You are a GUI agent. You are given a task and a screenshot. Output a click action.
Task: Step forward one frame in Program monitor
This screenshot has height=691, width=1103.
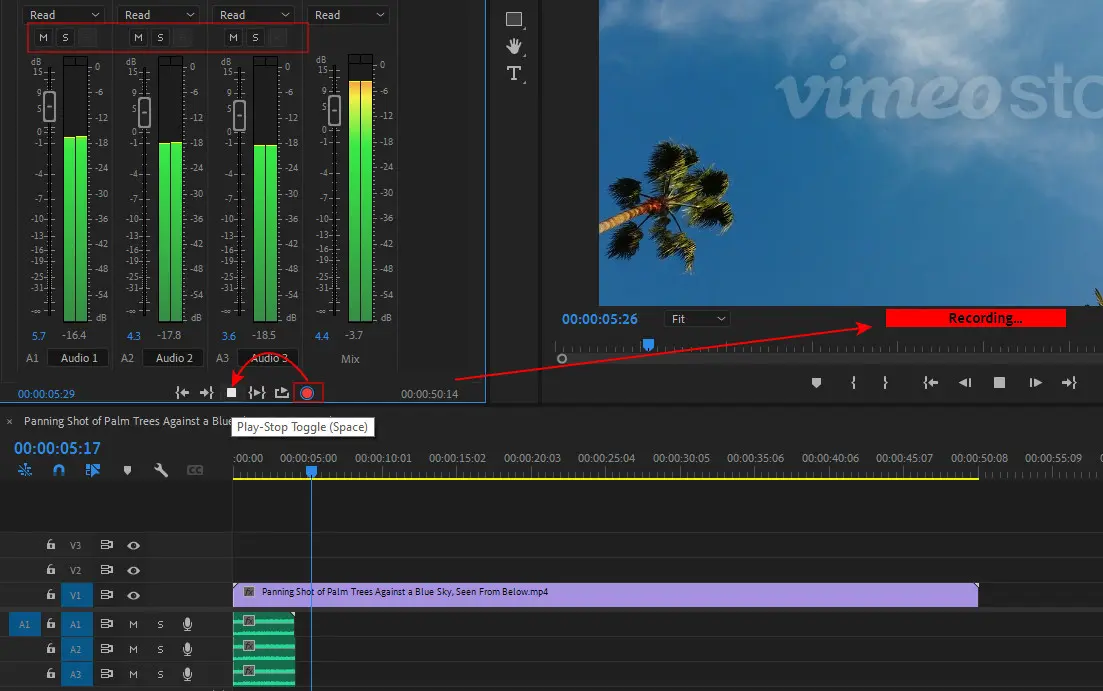point(1035,383)
